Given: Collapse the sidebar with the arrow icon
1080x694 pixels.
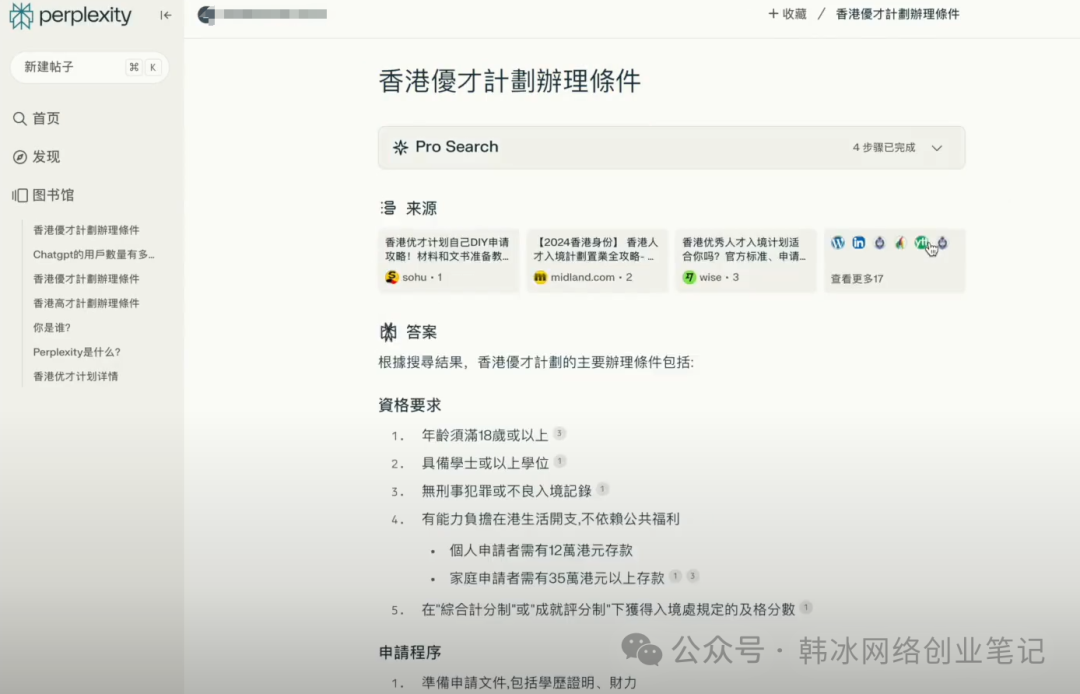Looking at the screenshot, I should (x=165, y=15).
